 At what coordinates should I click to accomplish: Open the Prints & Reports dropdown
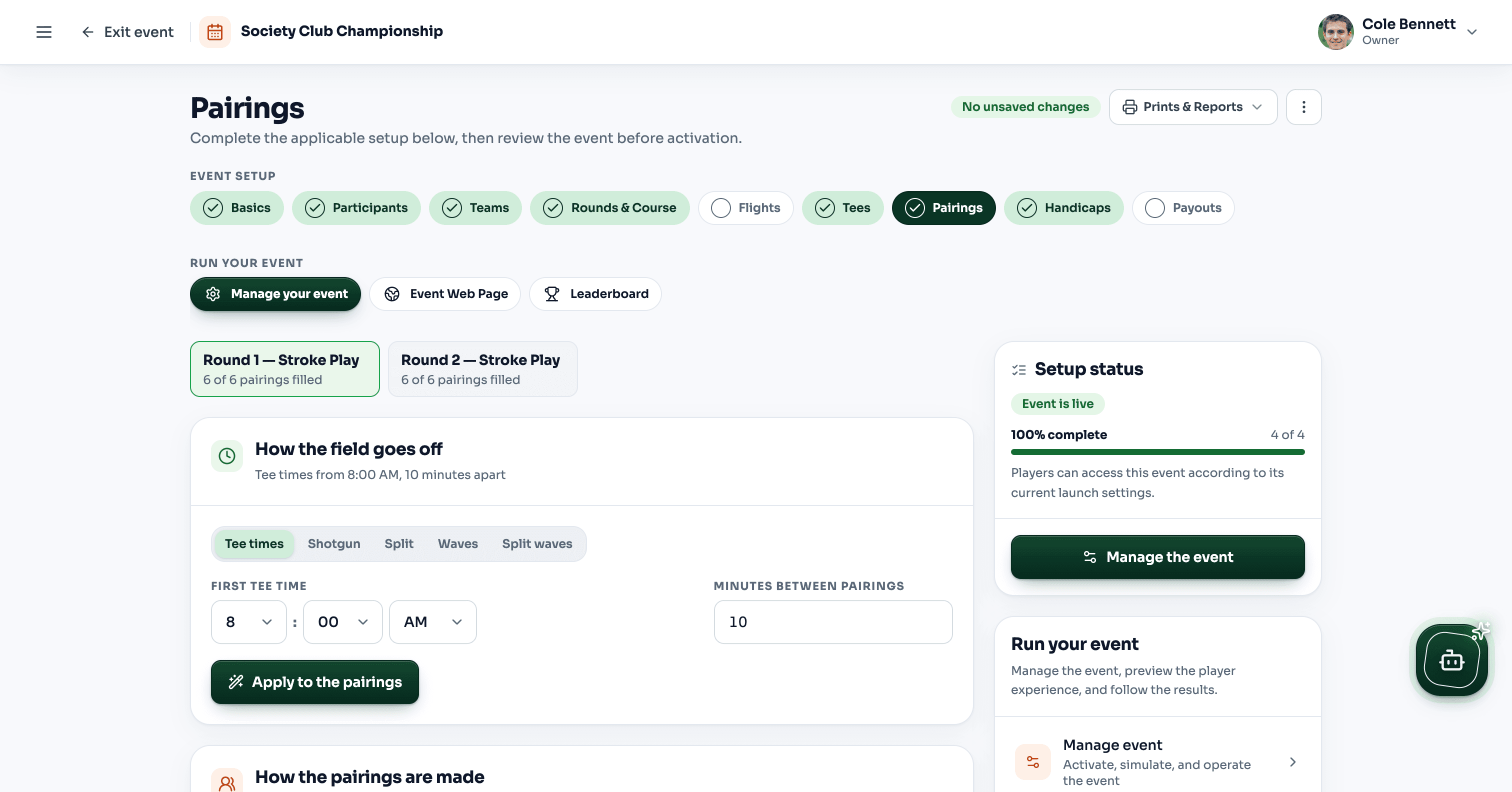click(1192, 107)
